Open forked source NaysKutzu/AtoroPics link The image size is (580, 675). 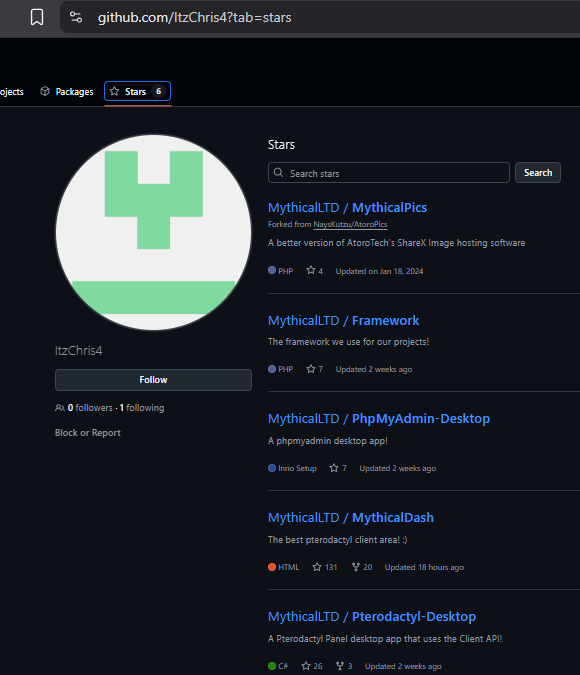pyautogui.click(x=350, y=224)
